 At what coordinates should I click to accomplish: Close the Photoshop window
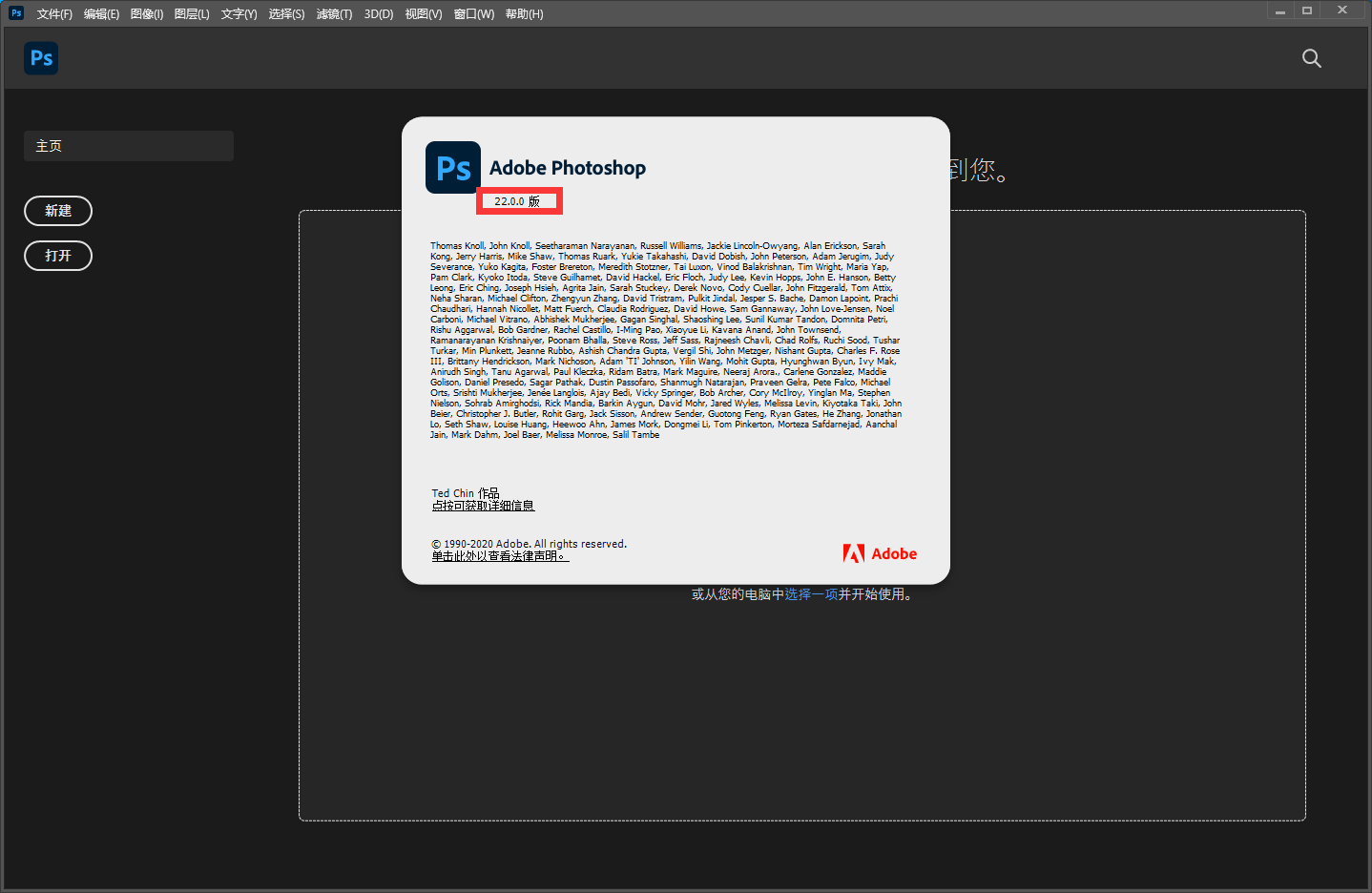(x=1342, y=10)
